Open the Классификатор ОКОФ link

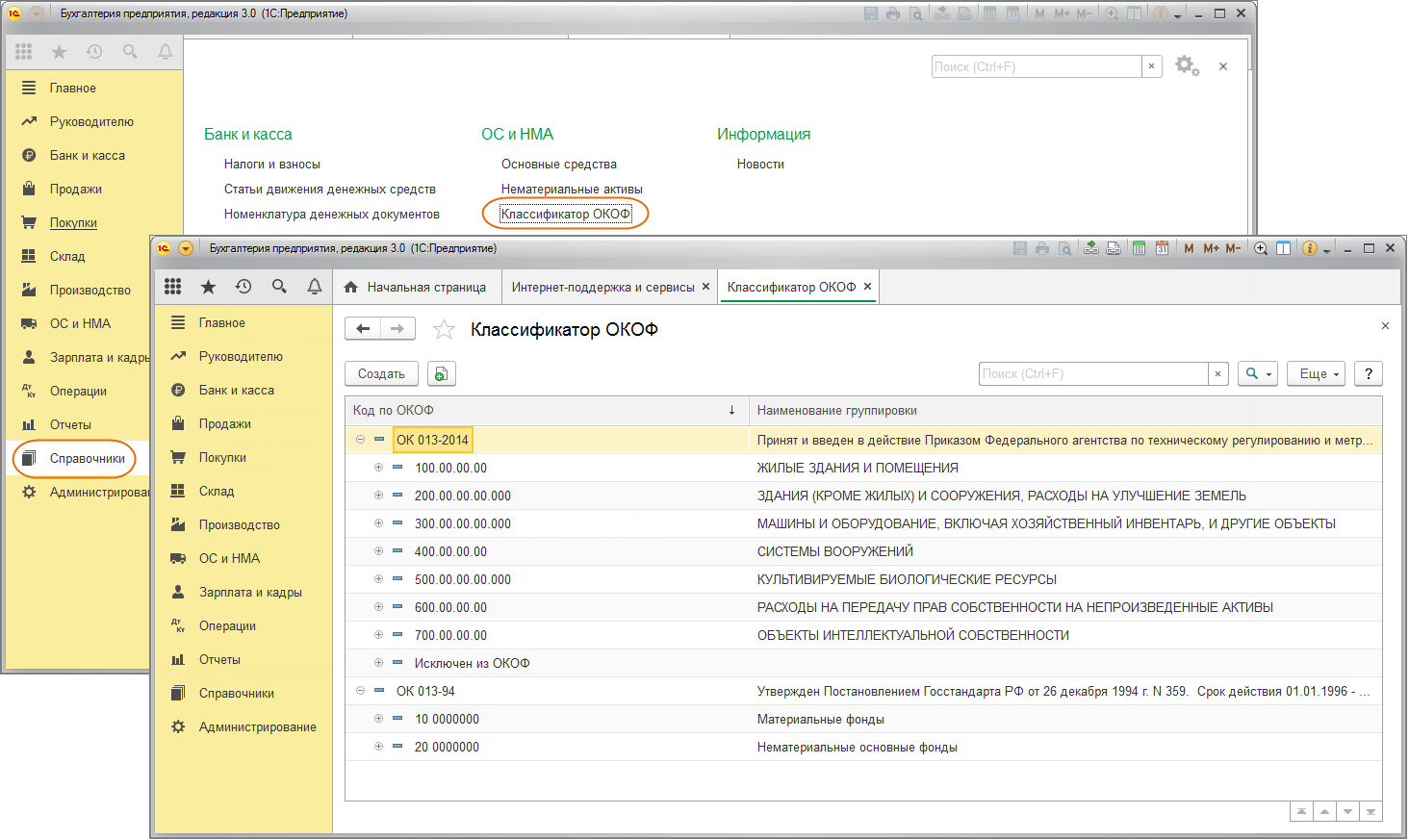coord(566,214)
